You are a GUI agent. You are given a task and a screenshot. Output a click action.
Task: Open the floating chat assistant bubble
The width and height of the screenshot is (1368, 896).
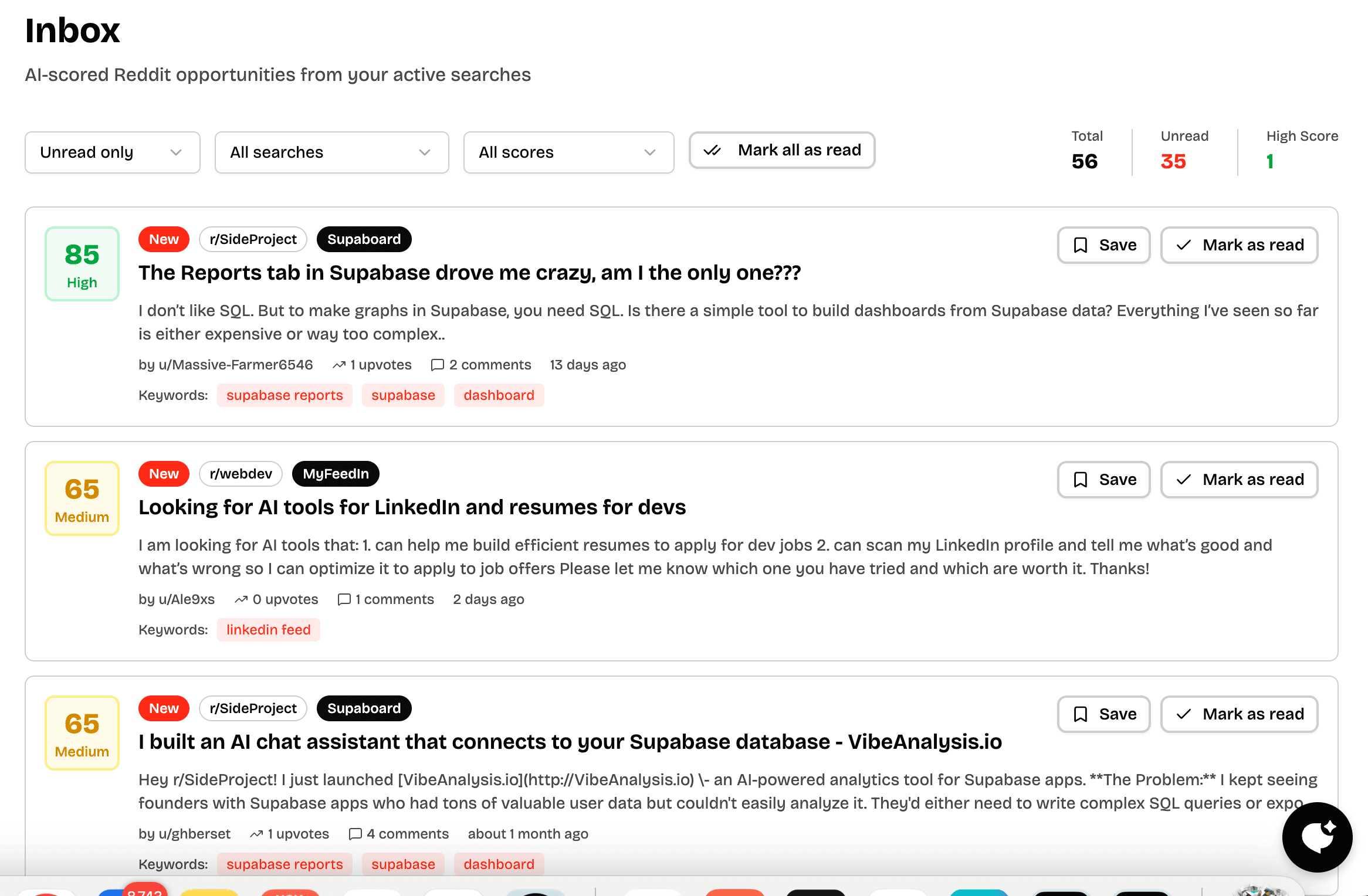tap(1317, 837)
